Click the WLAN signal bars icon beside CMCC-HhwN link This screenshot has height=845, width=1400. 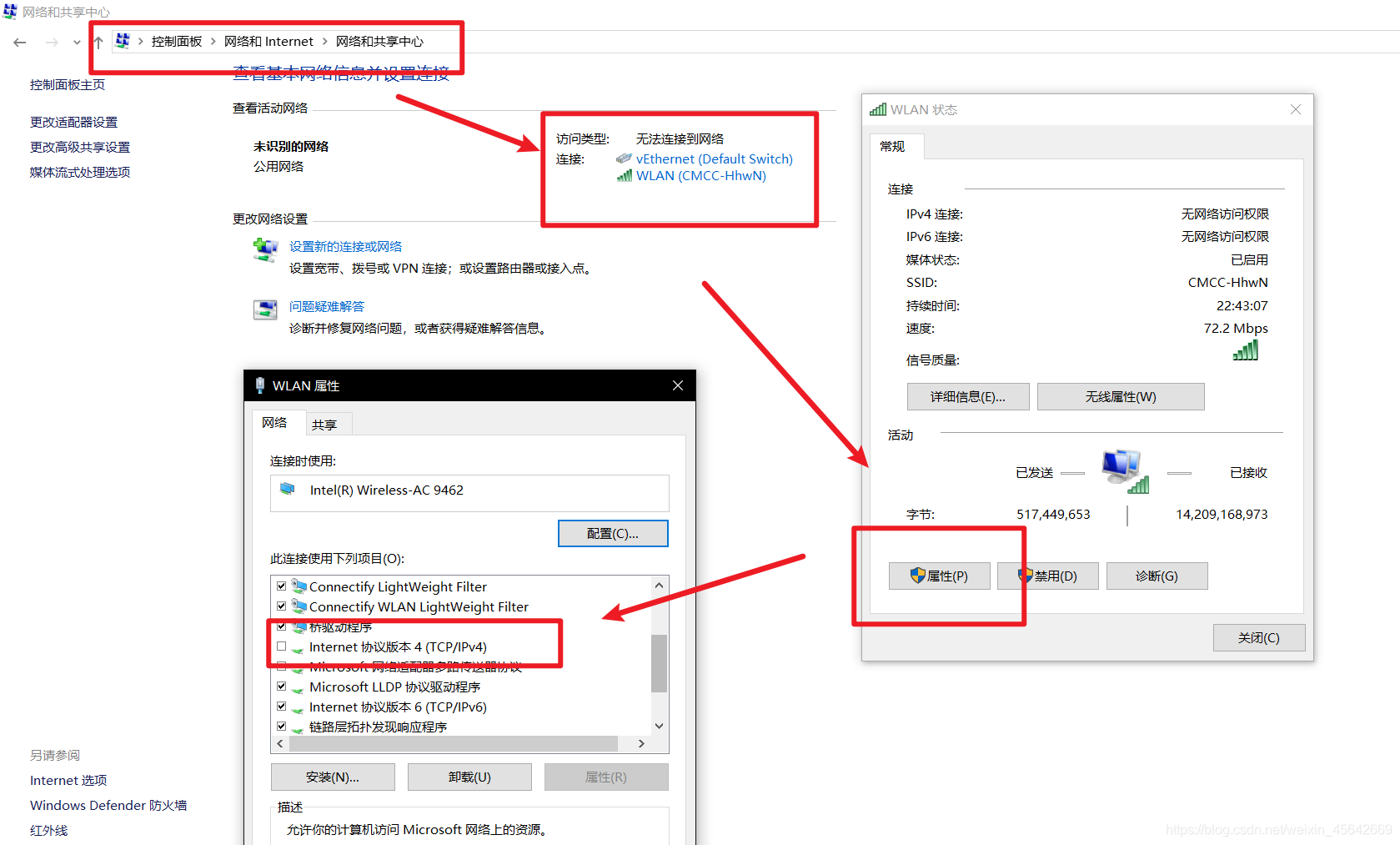tap(624, 176)
